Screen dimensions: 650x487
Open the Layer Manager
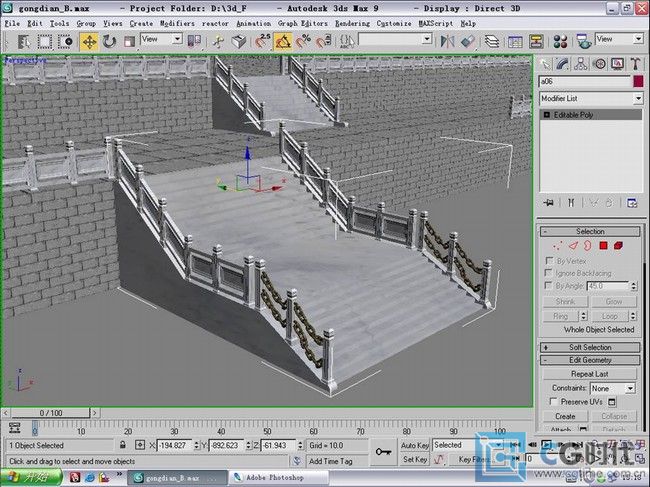point(492,41)
